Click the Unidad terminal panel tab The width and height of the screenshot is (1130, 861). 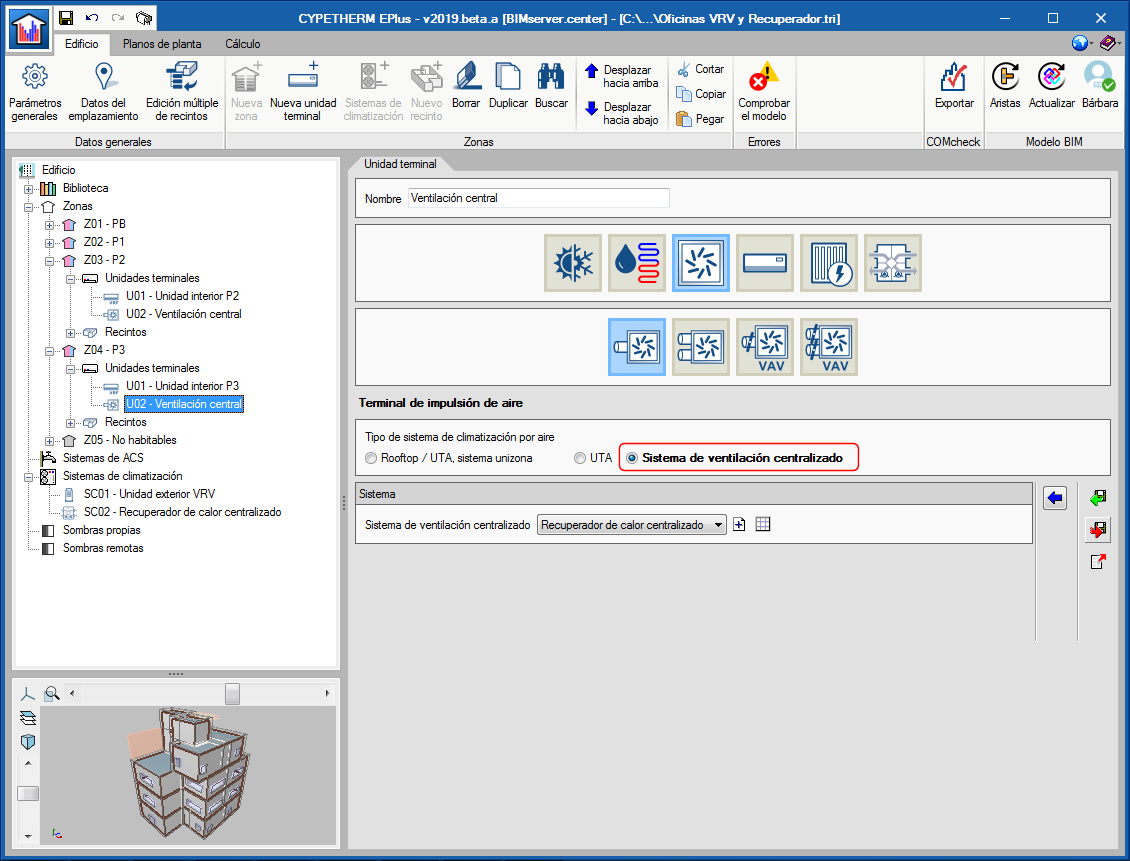click(400, 164)
